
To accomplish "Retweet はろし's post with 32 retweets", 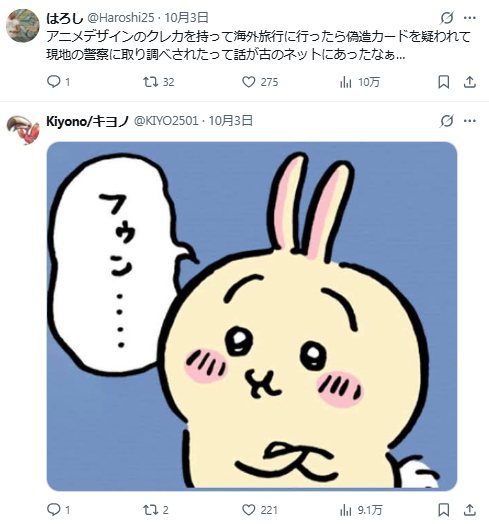I will (x=150, y=82).
